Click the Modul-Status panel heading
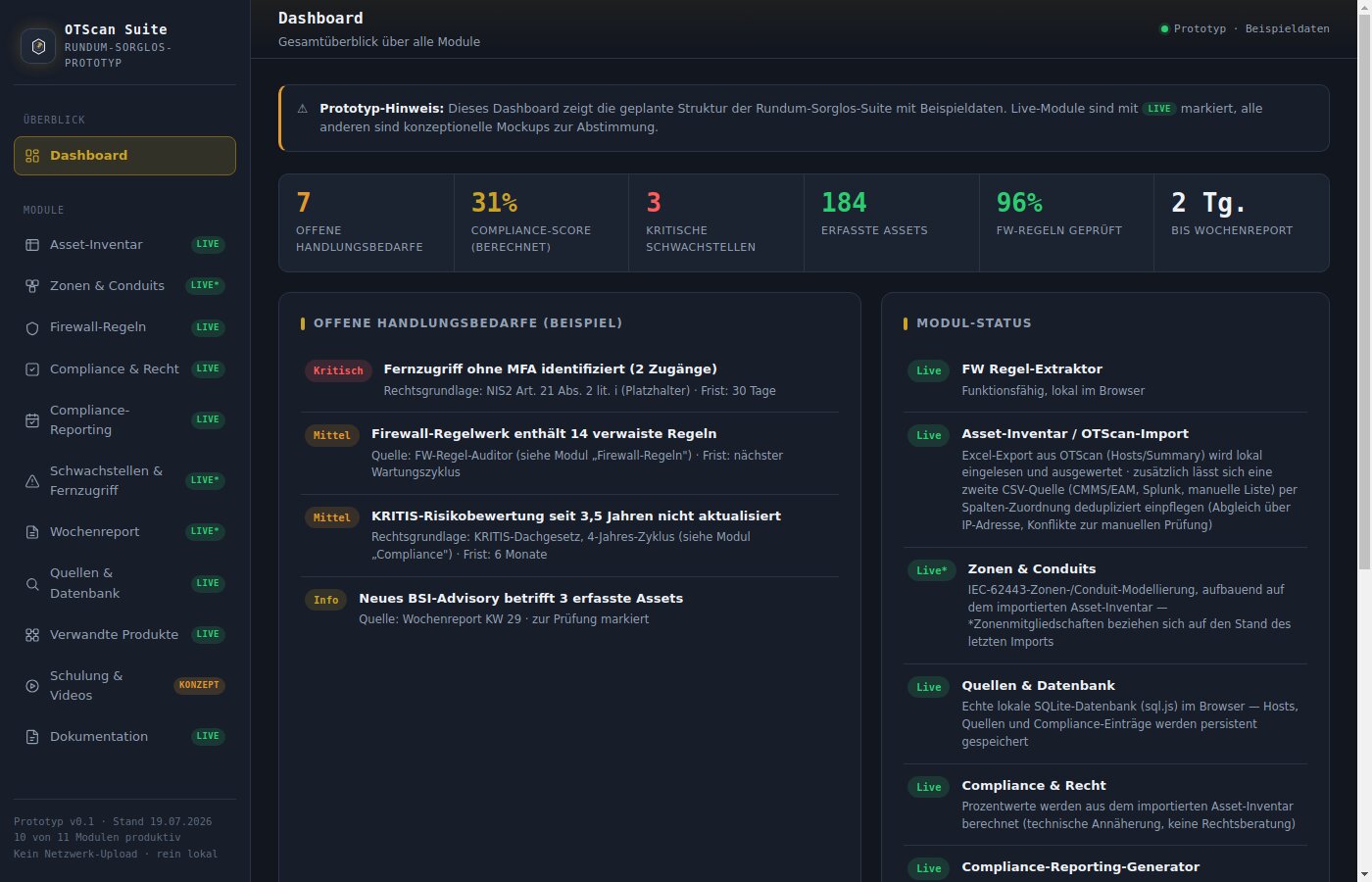1372x882 pixels. [974, 323]
